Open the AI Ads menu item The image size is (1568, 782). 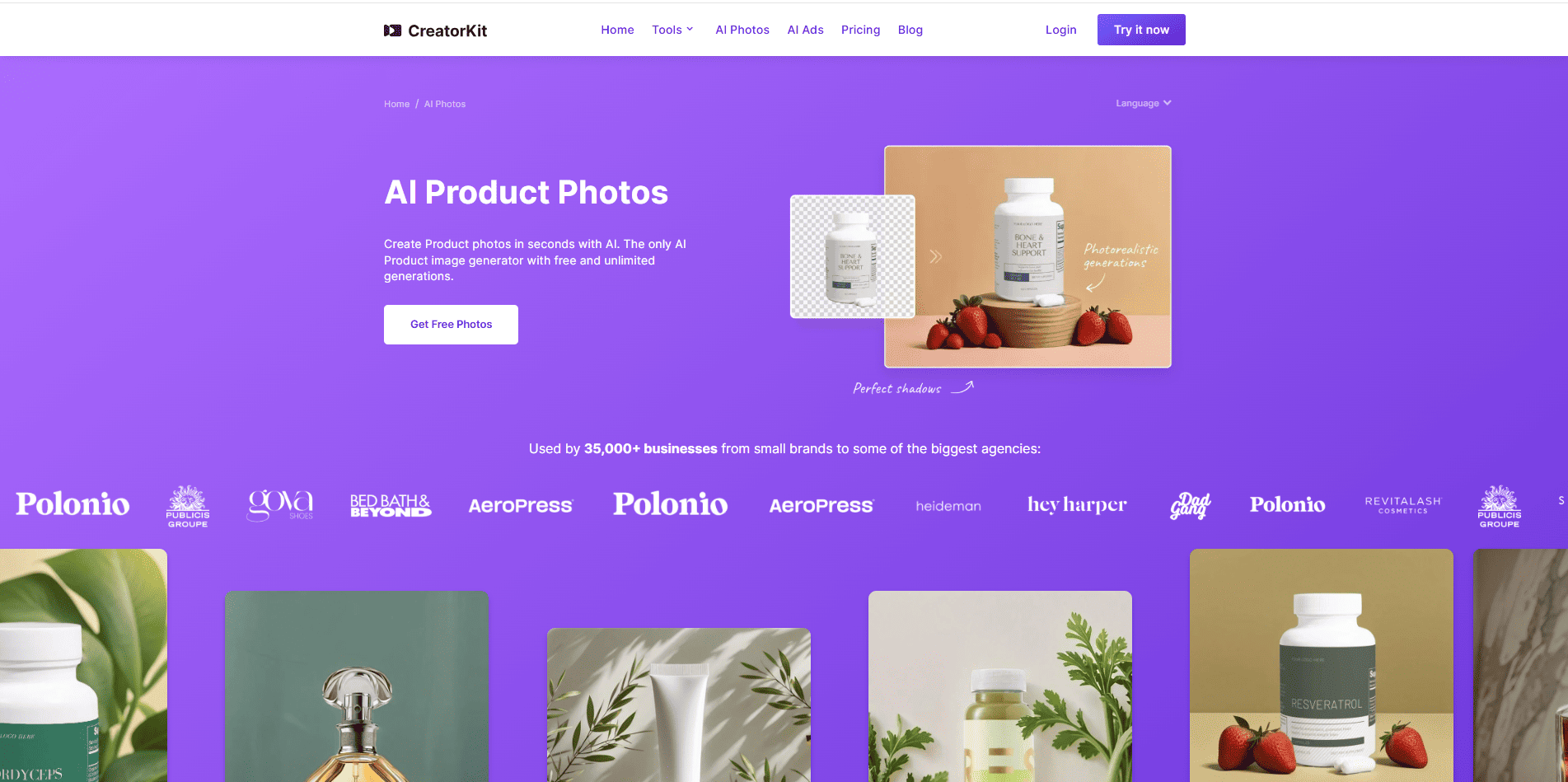805,30
